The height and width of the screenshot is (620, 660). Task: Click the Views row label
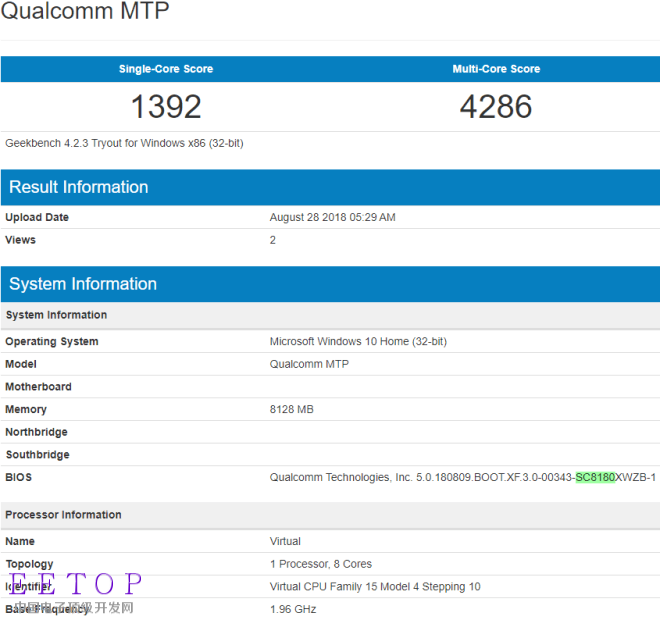point(20,240)
